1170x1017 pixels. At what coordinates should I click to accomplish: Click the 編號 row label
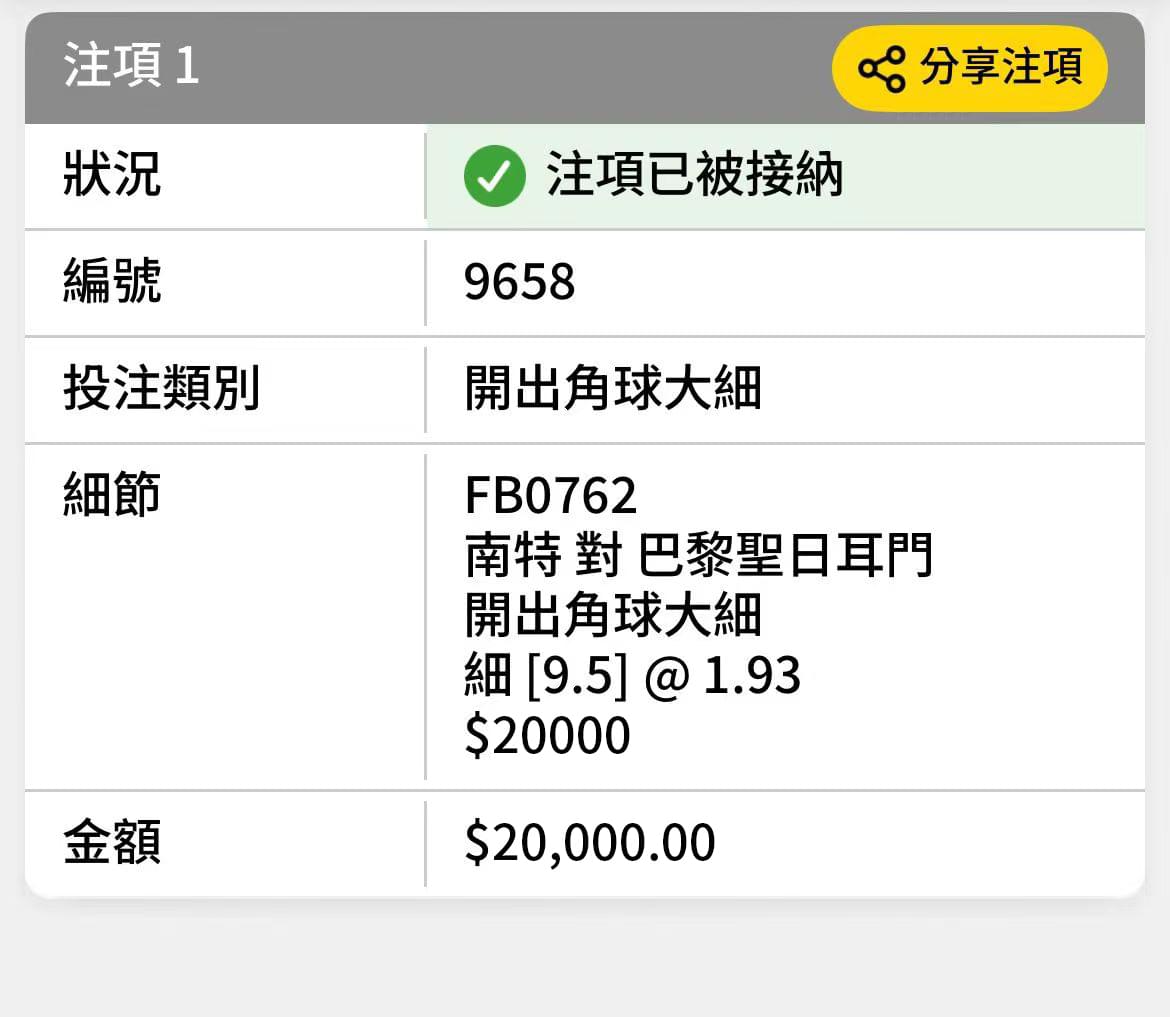pyautogui.click(x=112, y=281)
